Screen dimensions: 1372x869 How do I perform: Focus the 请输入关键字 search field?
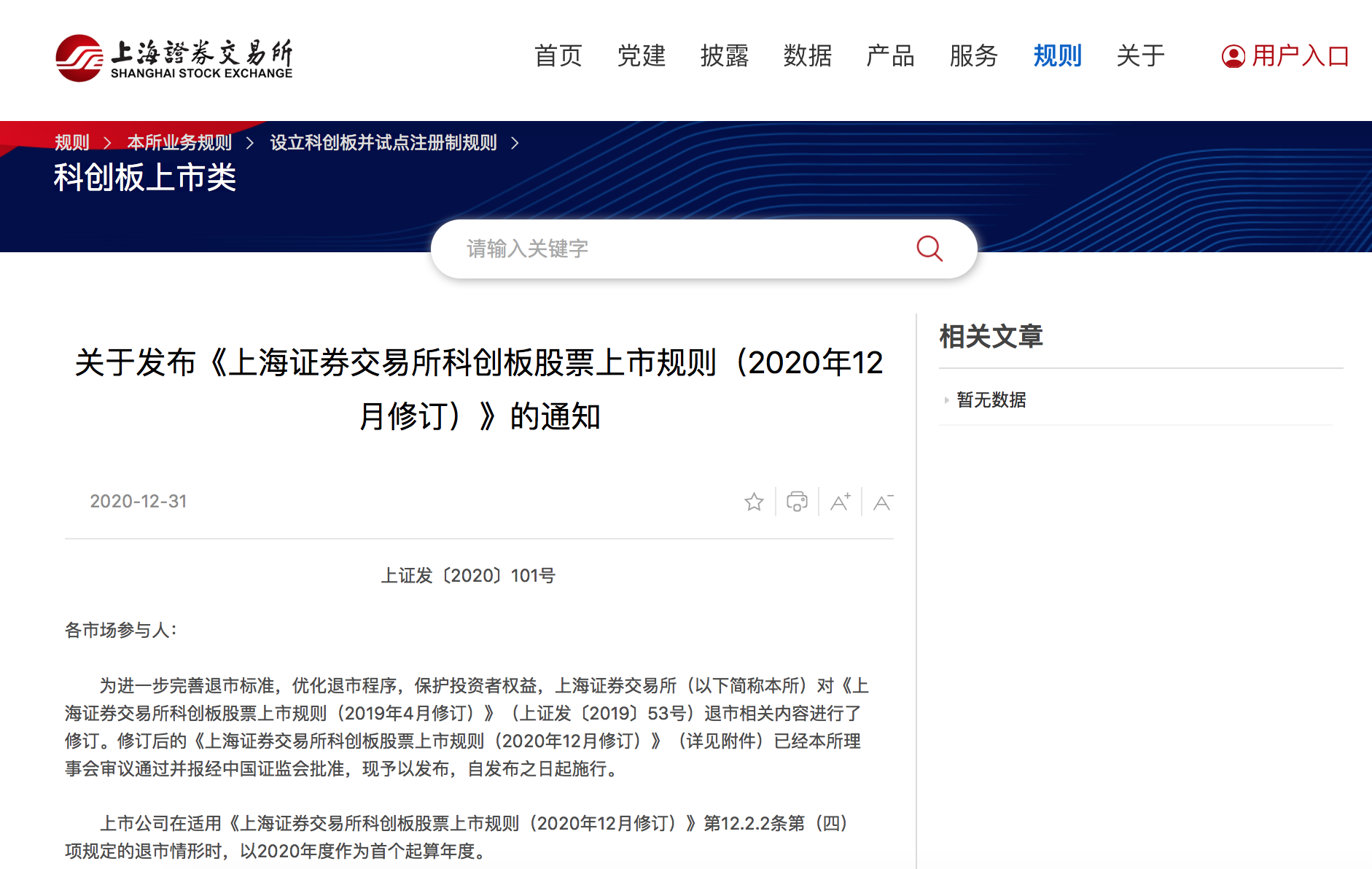pos(703,249)
